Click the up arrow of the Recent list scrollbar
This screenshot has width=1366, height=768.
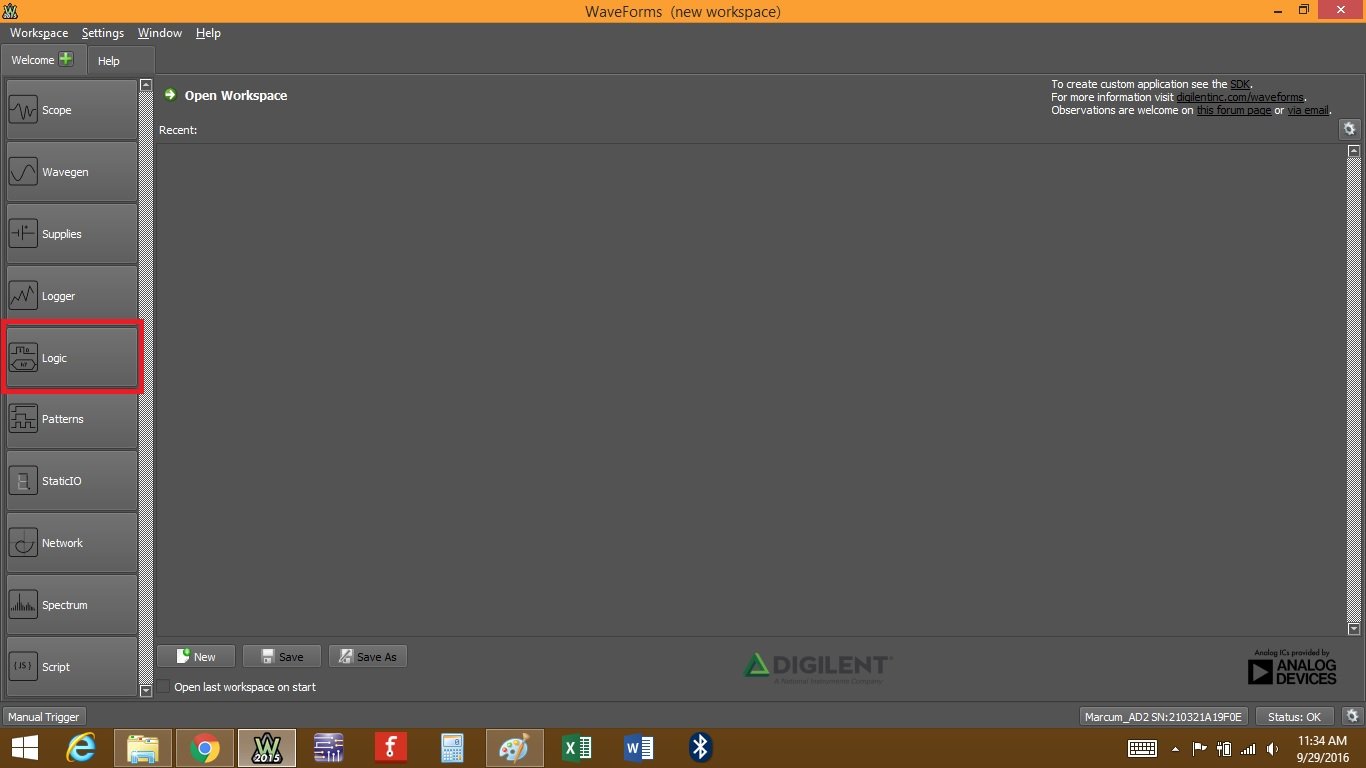point(1354,151)
